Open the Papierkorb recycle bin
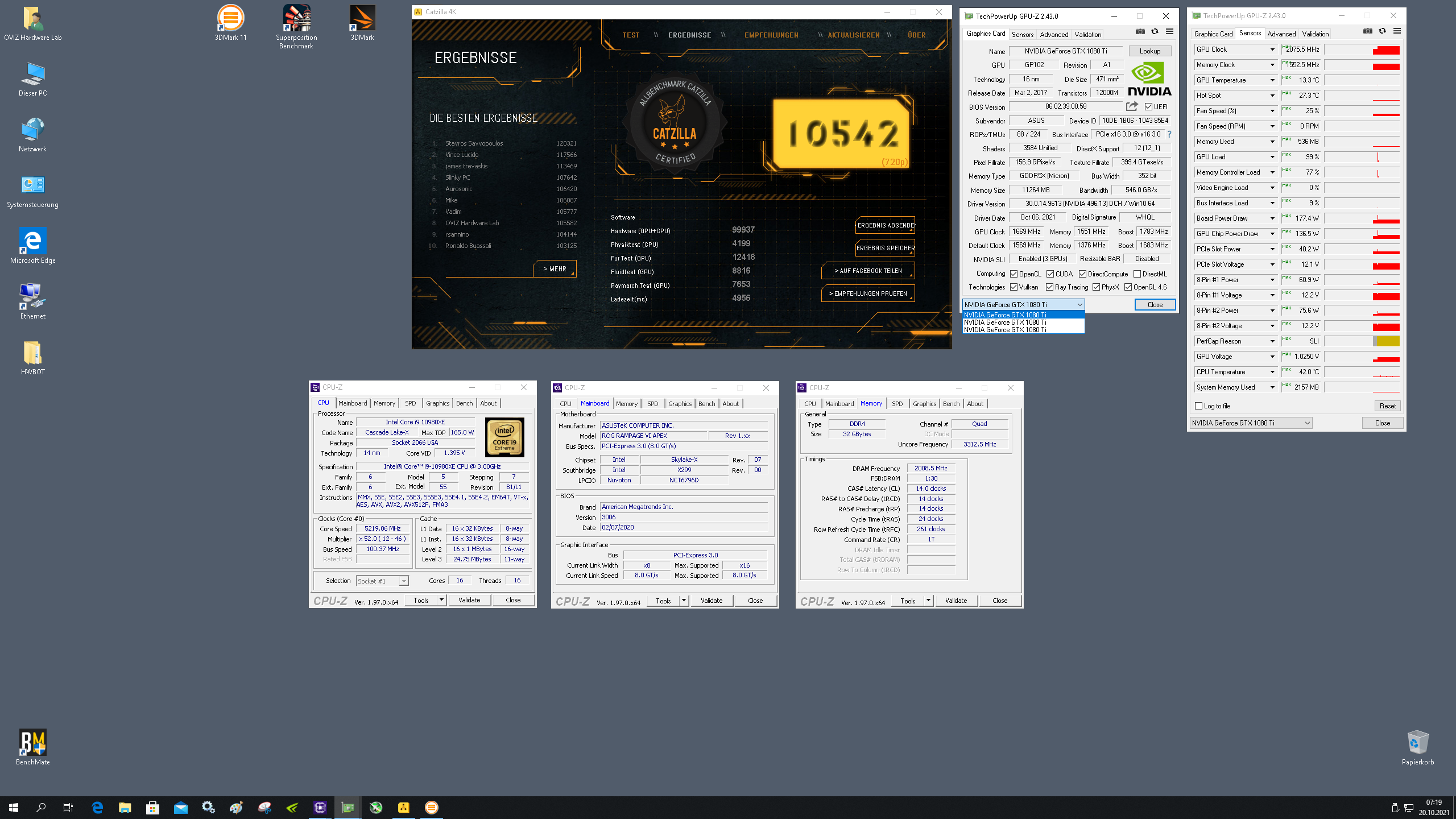This screenshot has width=1456, height=819. click(1417, 748)
